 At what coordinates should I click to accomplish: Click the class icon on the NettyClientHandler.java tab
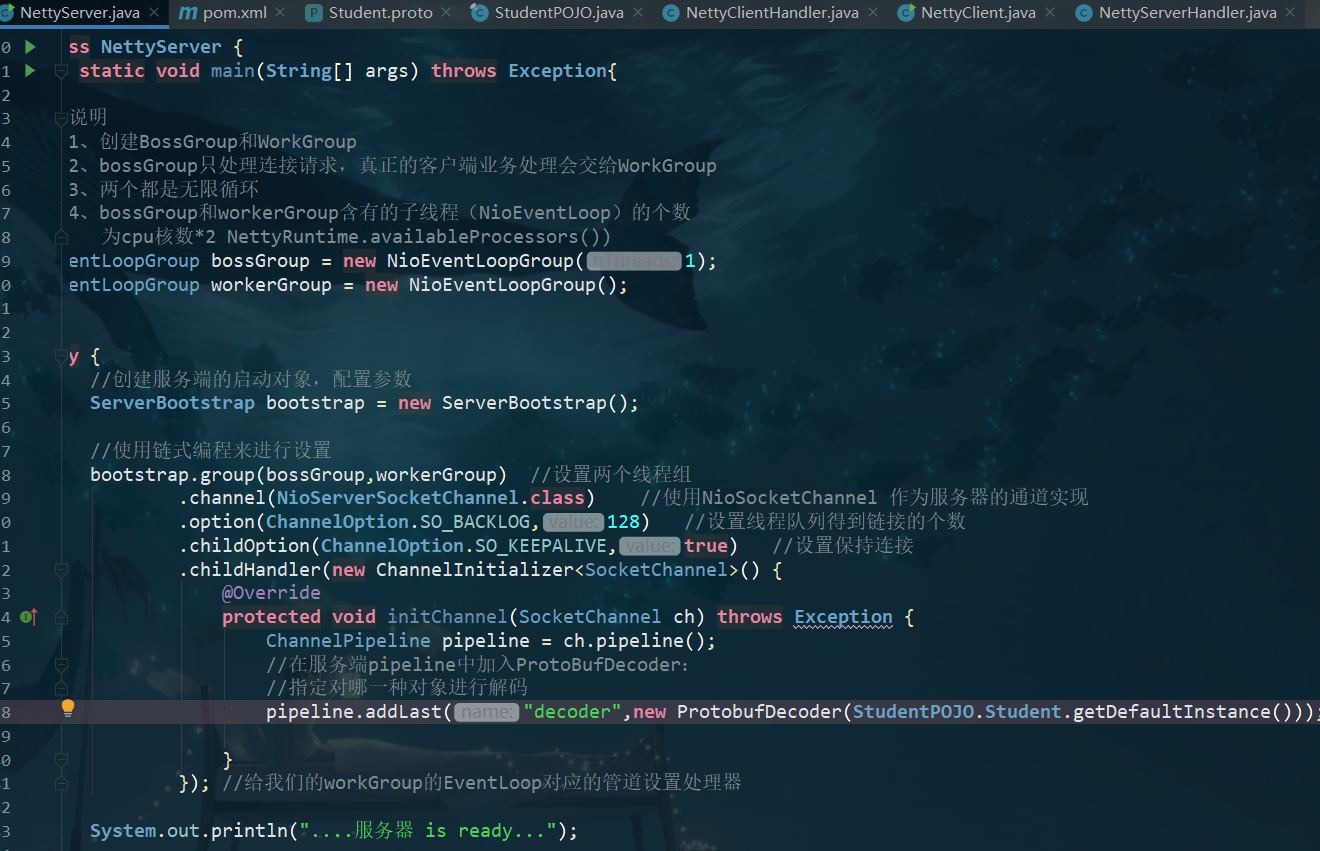[x=670, y=13]
